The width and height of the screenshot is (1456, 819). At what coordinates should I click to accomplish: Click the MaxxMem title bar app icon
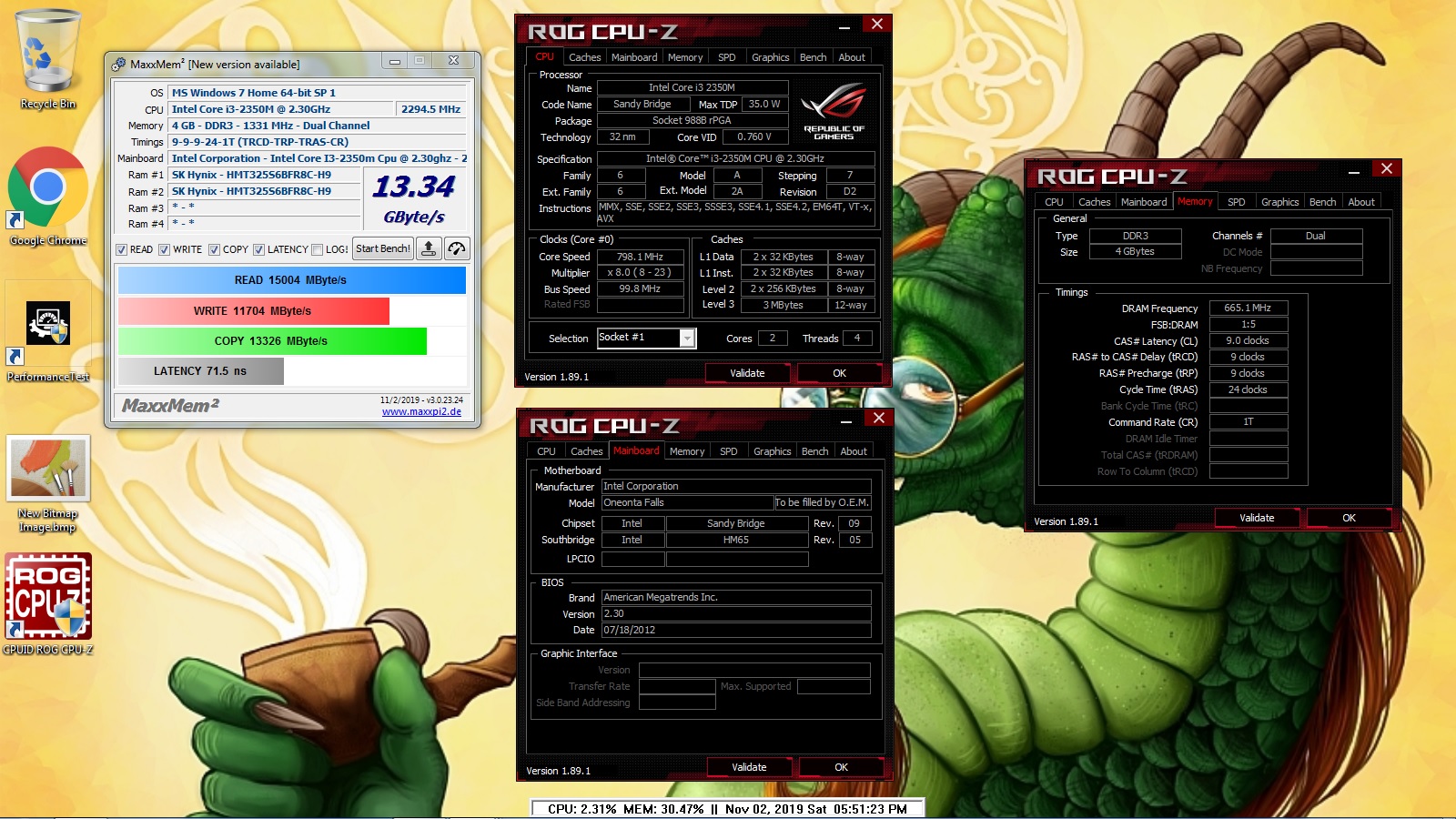118,64
